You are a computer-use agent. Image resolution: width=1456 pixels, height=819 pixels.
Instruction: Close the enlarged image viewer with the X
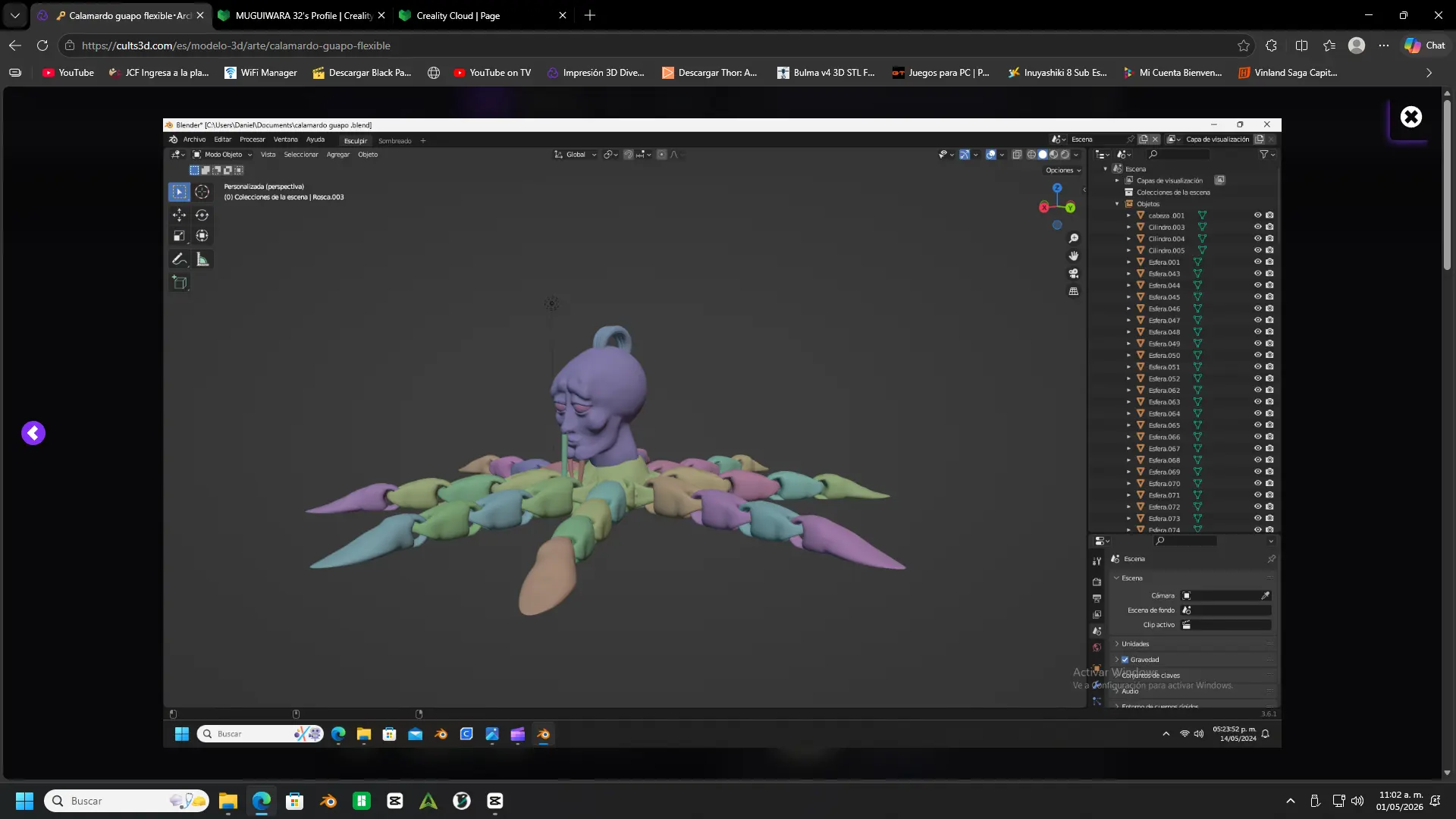(1410, 117)
